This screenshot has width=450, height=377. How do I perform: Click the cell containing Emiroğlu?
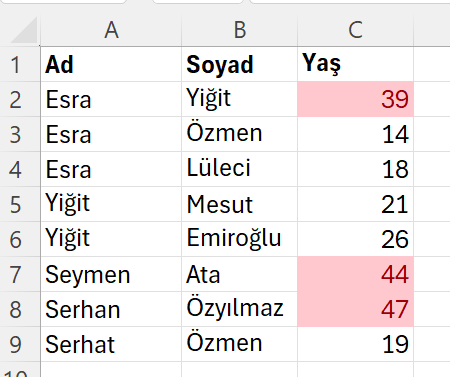[x=239, y=239]
